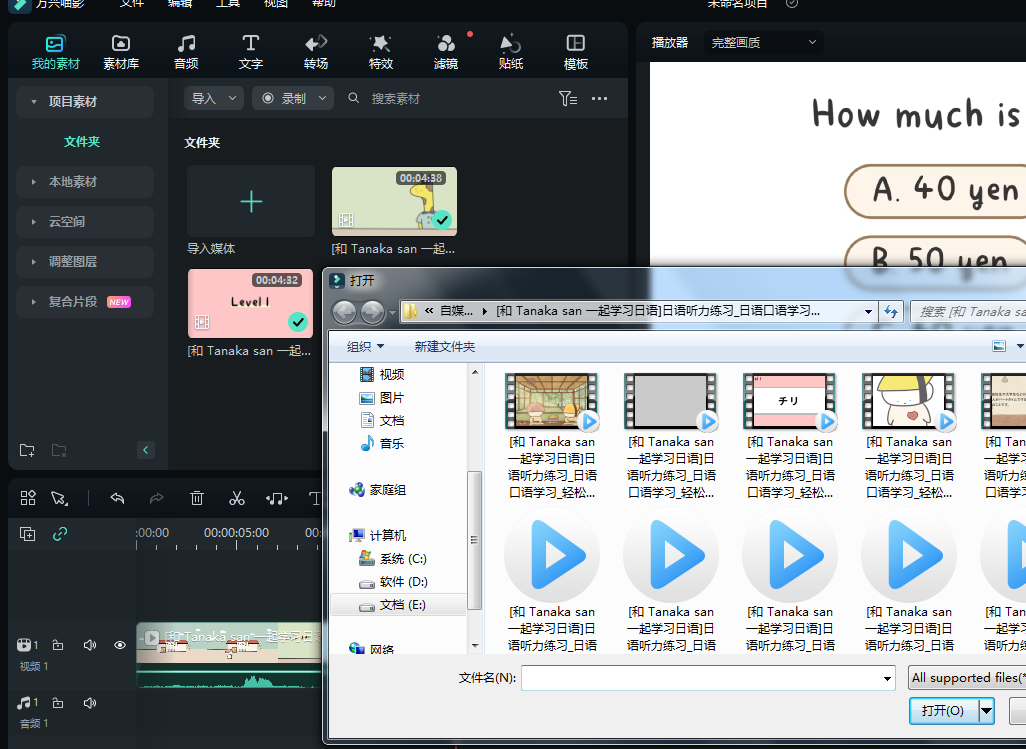Open the 音频 audio panel
Image resolution: width=1026 pixels, height=749 pixels.
[186, 50]
